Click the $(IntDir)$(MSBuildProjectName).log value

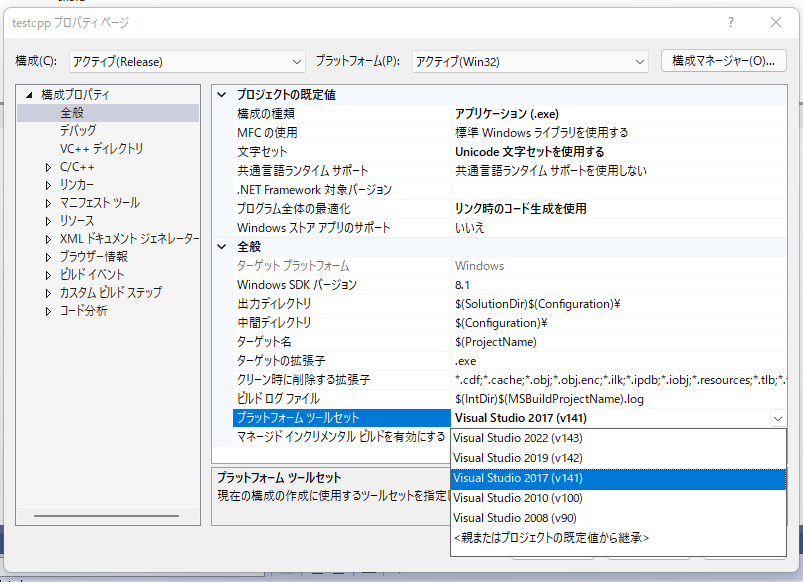619,399
